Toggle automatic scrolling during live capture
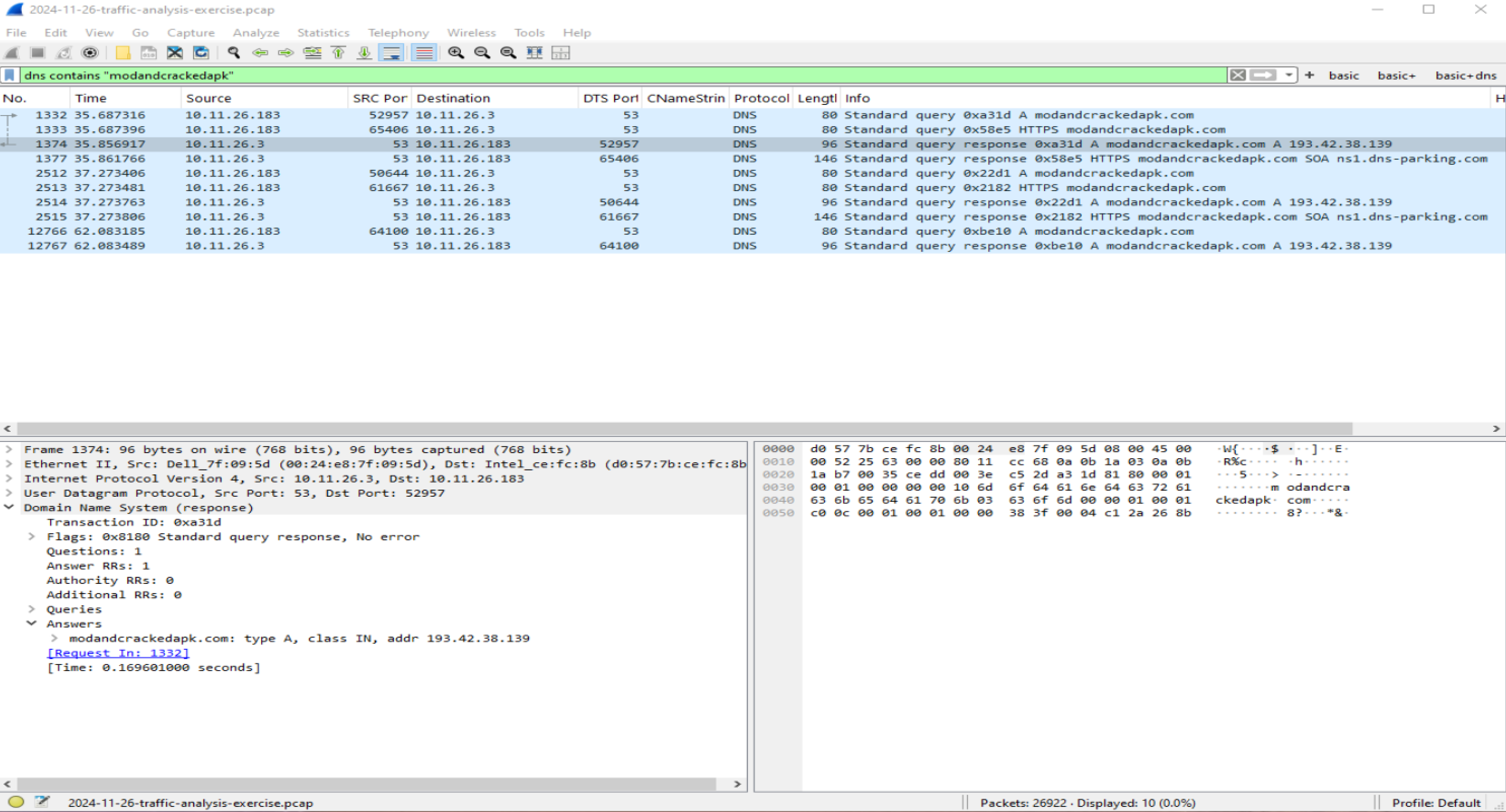The height and width of the screenshot is (812, 1506). point(391,53)
